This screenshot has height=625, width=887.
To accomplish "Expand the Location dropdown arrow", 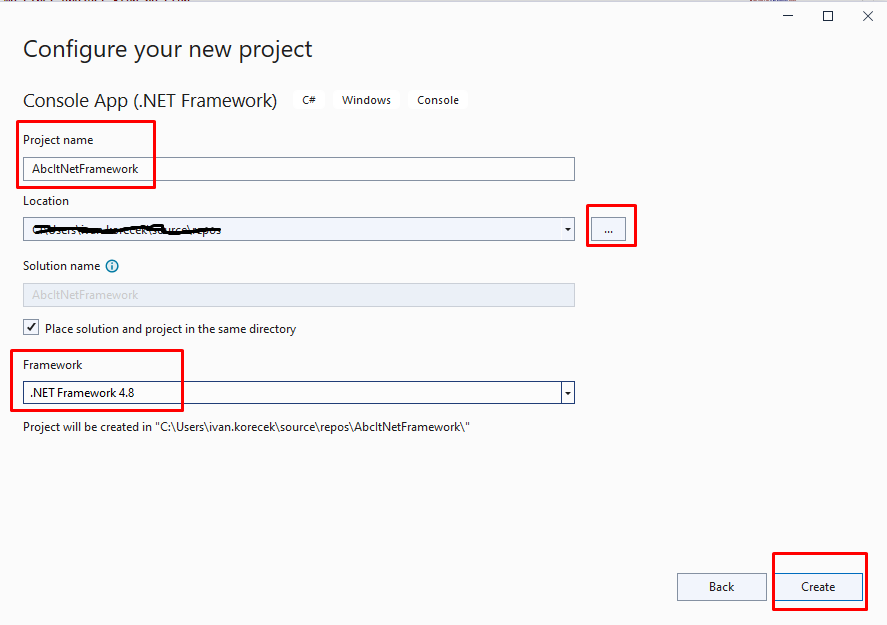I will click(567, 230).
